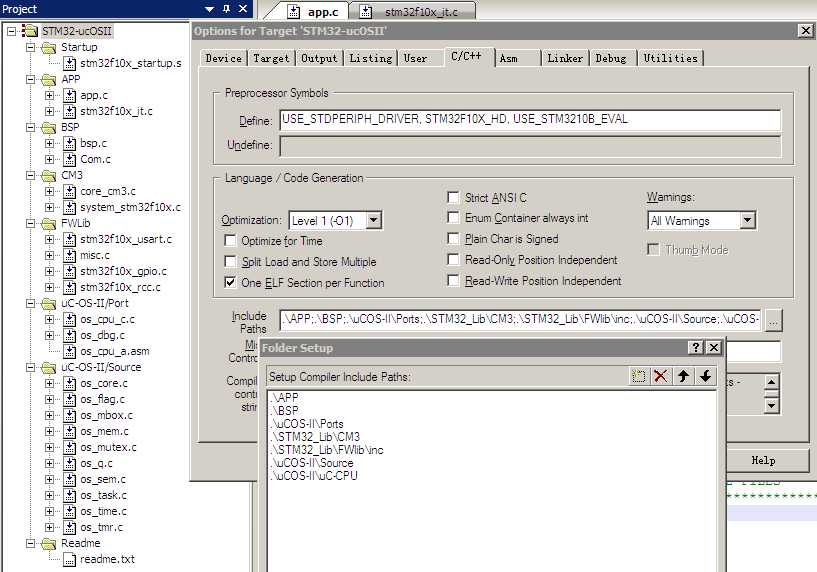The width and height of the screenshot is (817, 572).
Task: Switch to the Device tab
Action: point(224,58)
